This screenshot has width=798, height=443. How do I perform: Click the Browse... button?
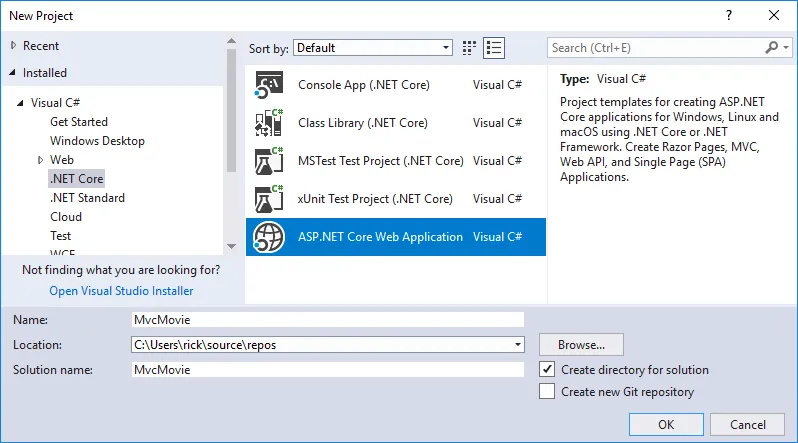581,345
